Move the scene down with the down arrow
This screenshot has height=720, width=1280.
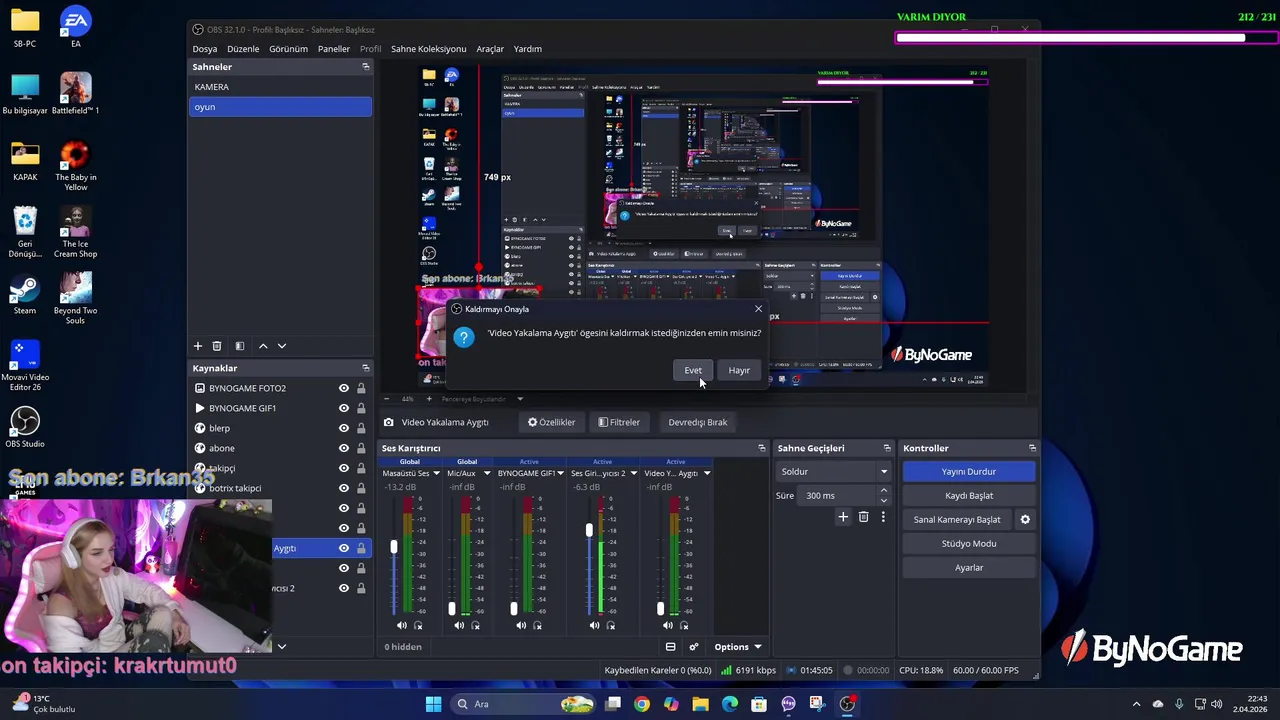click(282, 346)
